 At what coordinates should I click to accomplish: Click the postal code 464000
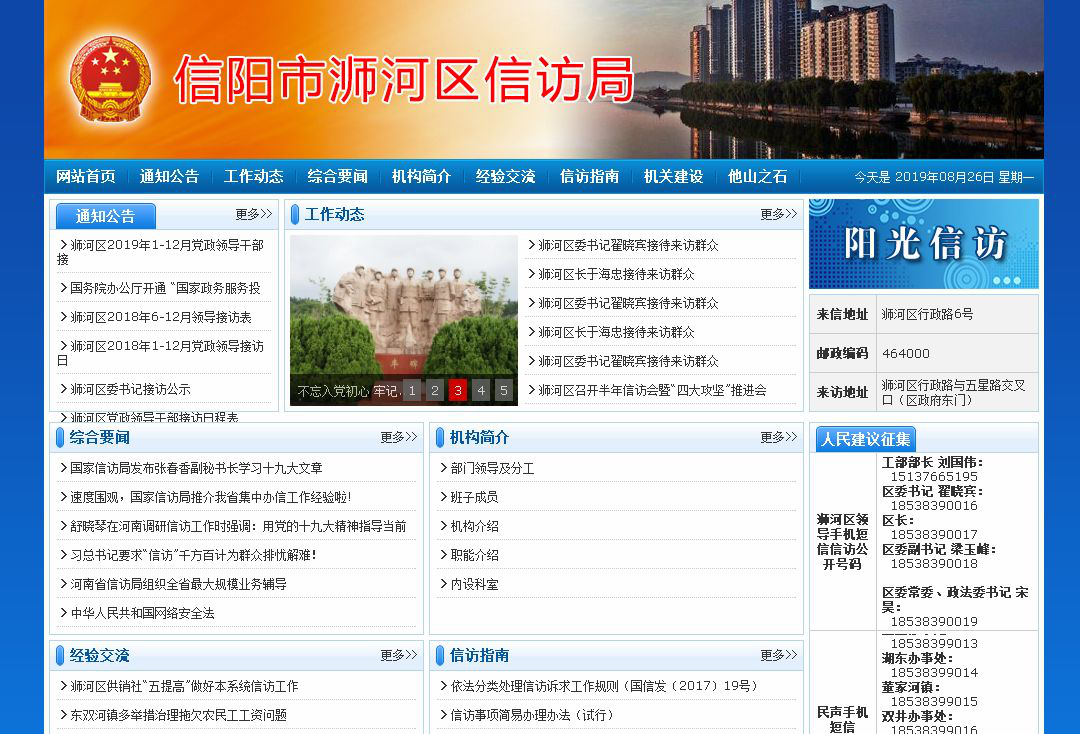[x=906, y=353]
